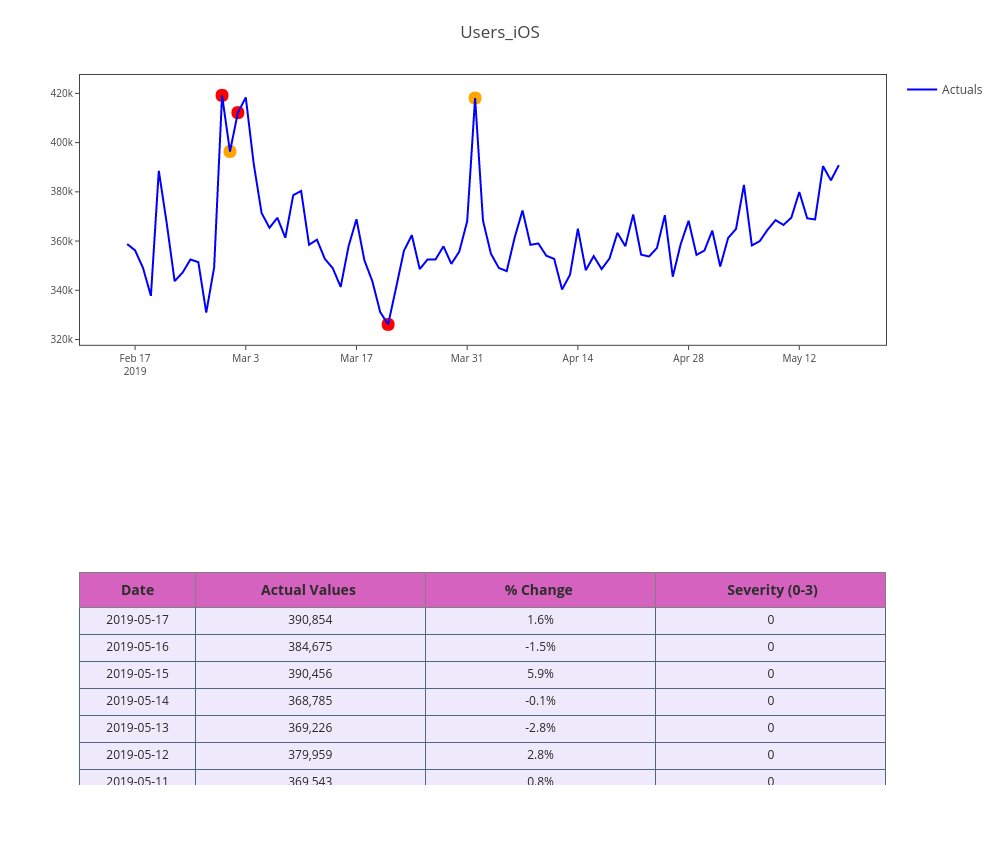Screen dimensions: 1000x865
Task: Select the 420k y-axis tick label
Action: tap(61, 93)
